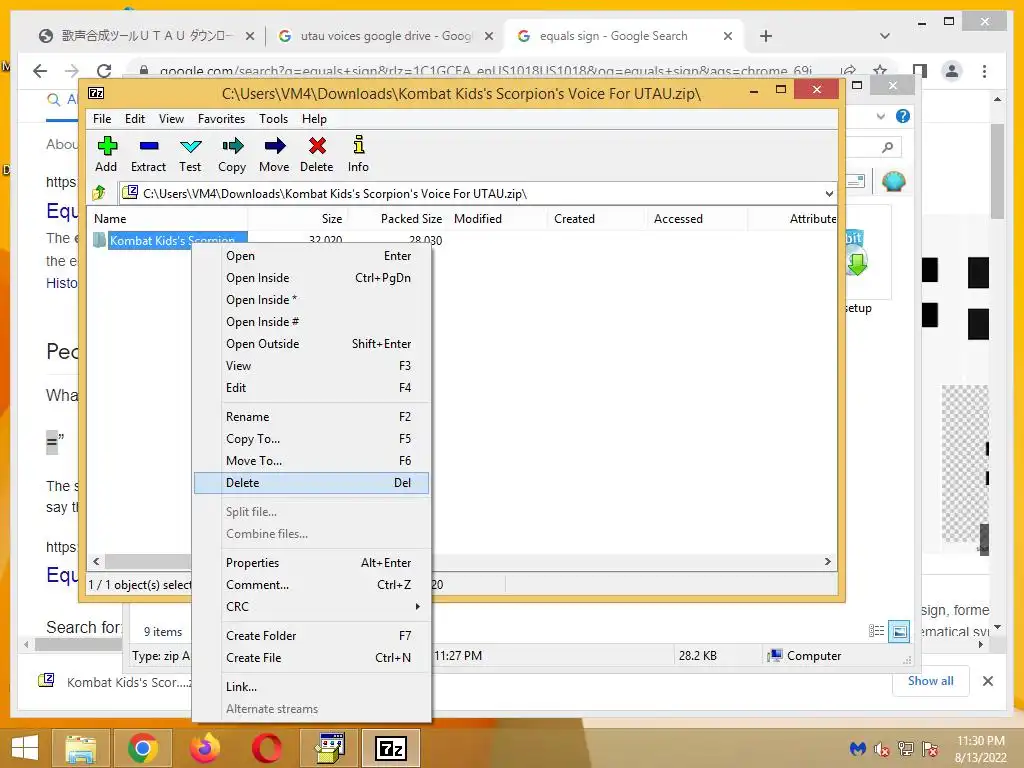
Task: Click the installer taskbar icon
Action: (x=329, y=748)
